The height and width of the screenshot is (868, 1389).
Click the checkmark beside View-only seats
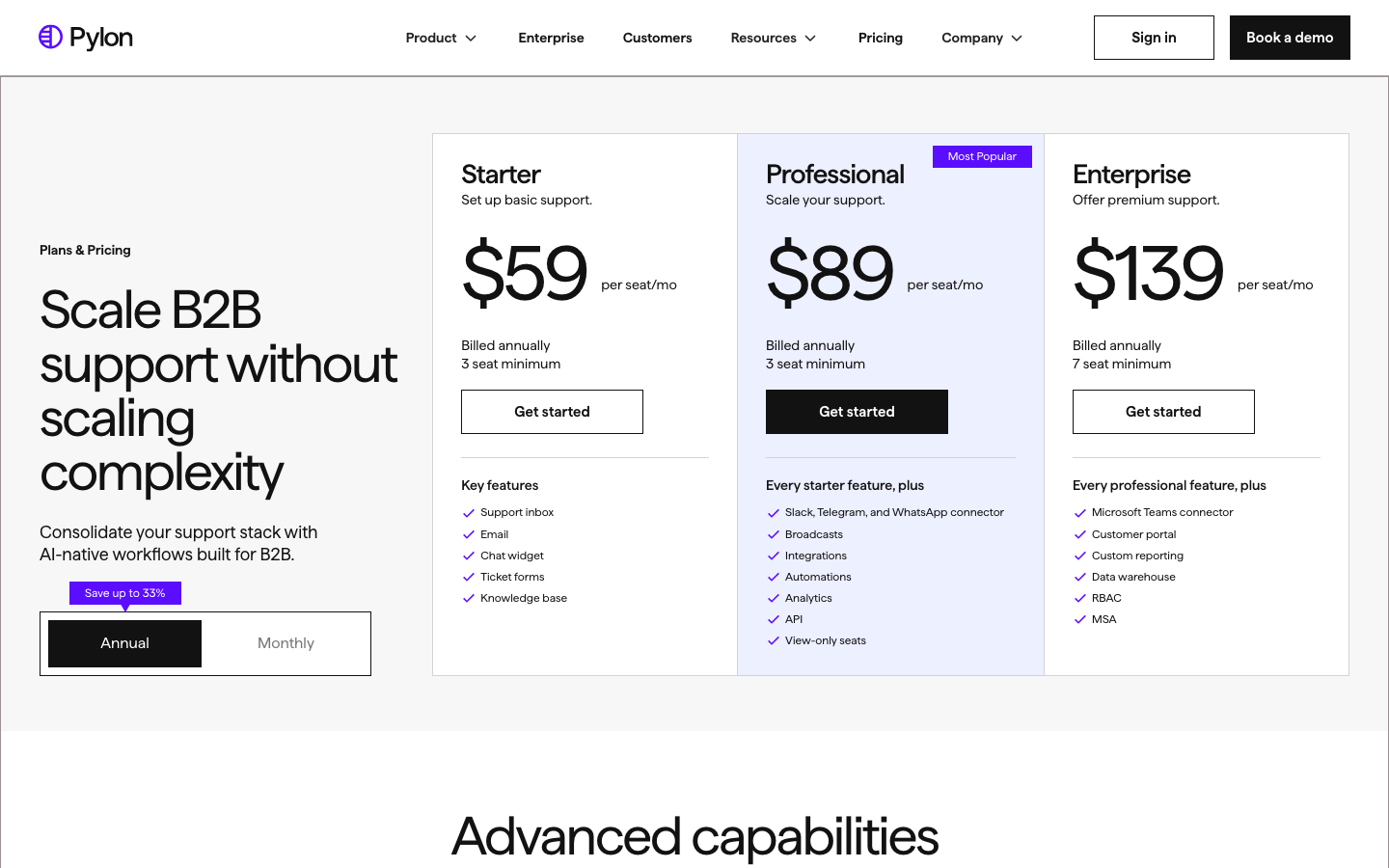[774, 640]
